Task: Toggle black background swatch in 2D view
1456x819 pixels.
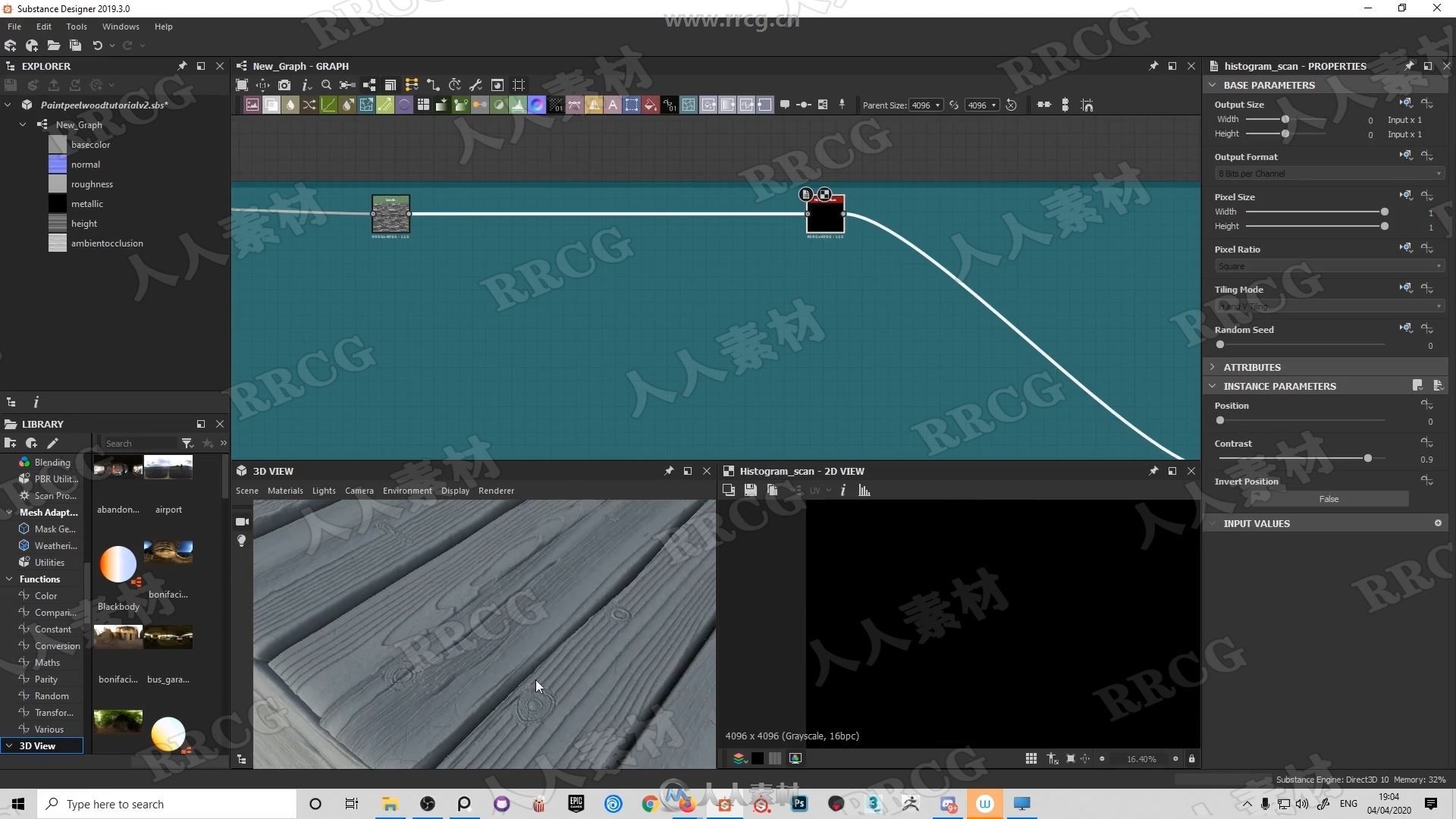Action: pos(758,758)
